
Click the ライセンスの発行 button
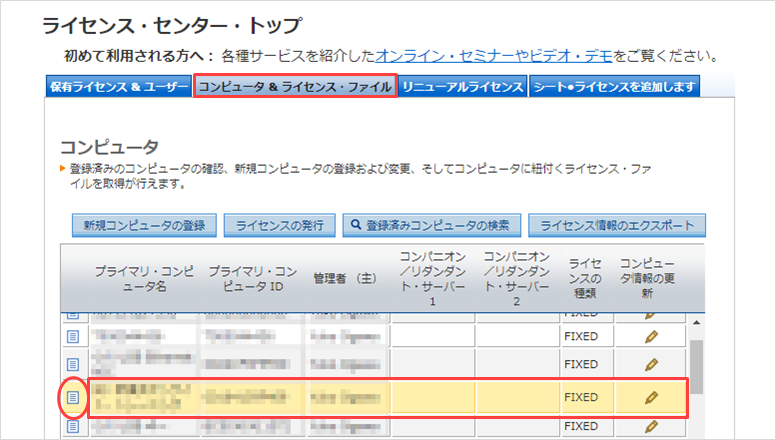tap(279, 226)
